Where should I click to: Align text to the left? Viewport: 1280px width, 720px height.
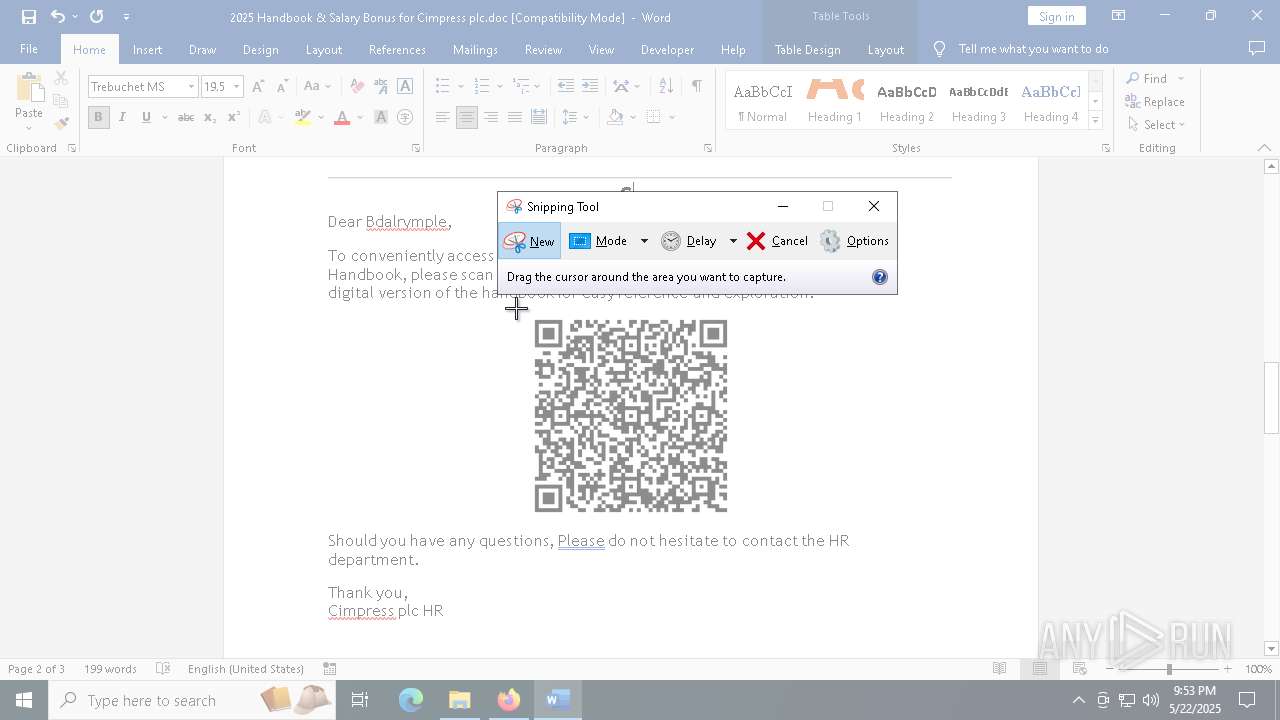click(x=443, y=117)
